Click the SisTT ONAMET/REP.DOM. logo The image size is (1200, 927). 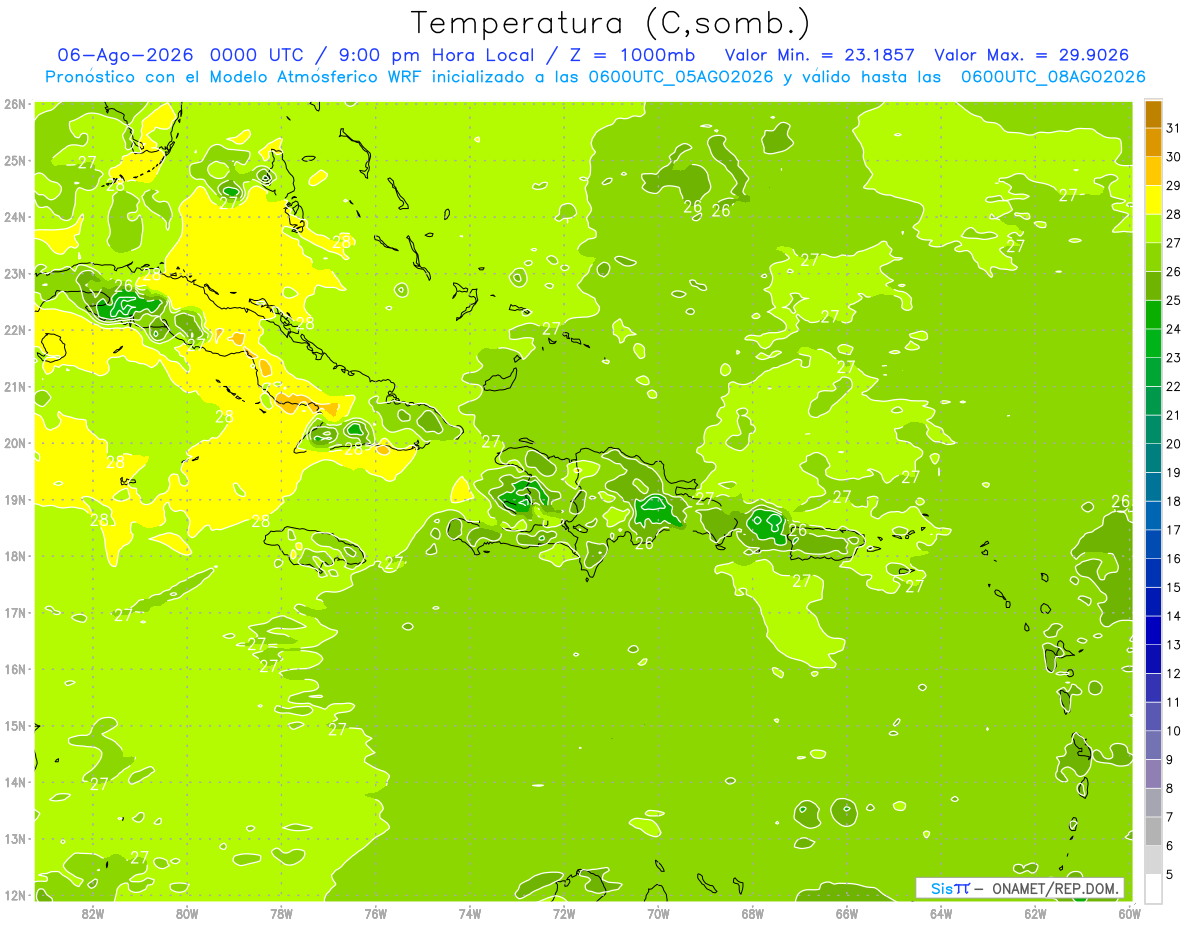(x=1020, y=888)
